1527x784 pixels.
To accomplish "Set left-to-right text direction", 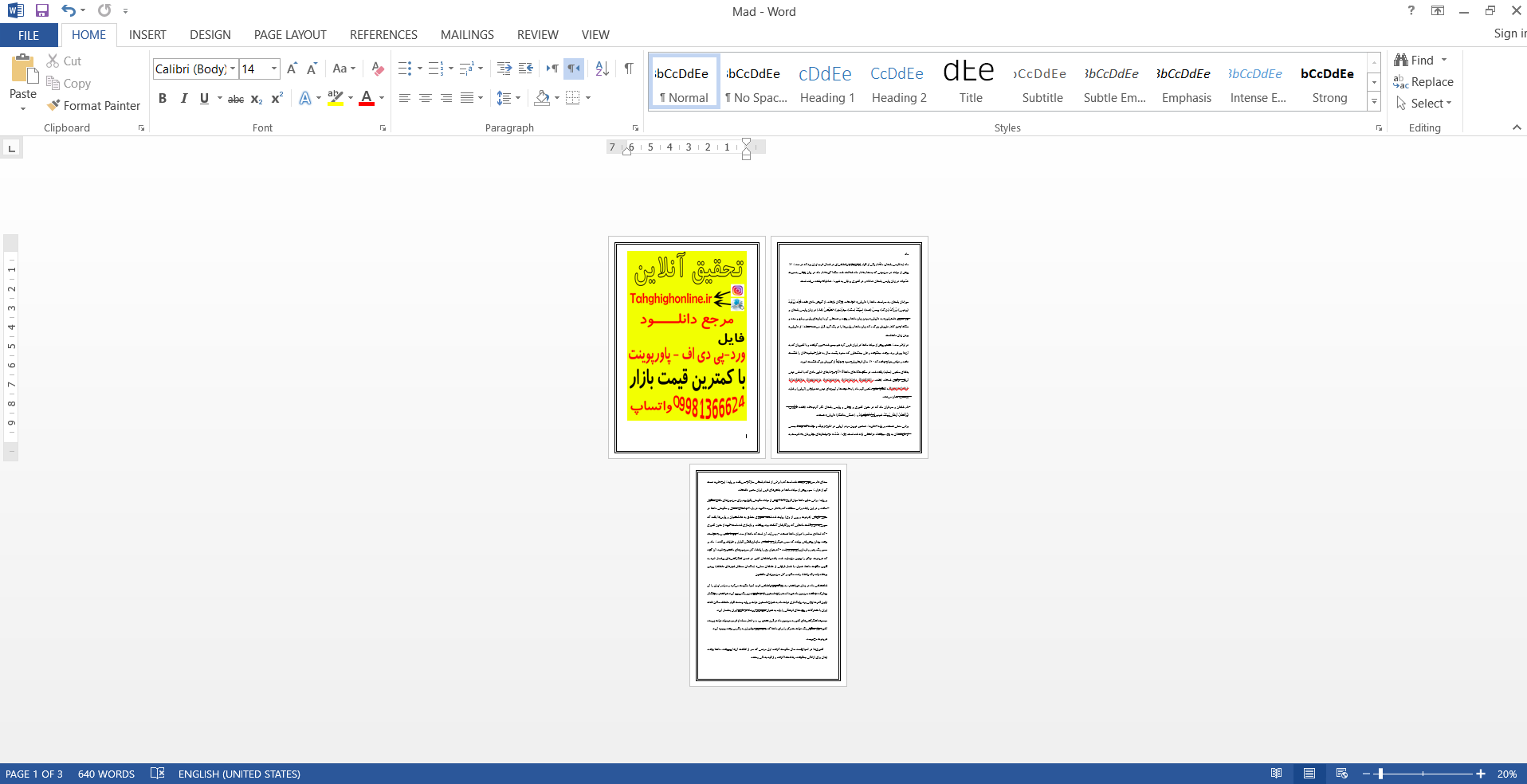I will [552, 69].
